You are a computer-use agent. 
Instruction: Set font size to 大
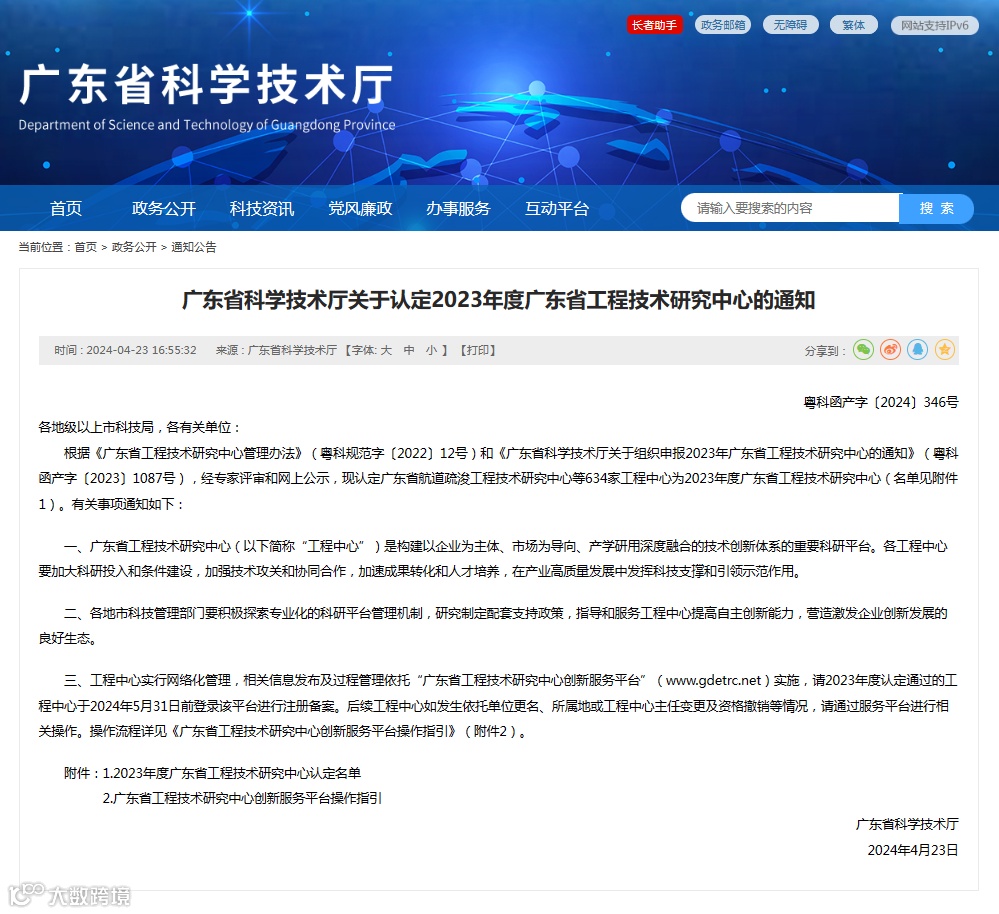click(x=386, y=350)
